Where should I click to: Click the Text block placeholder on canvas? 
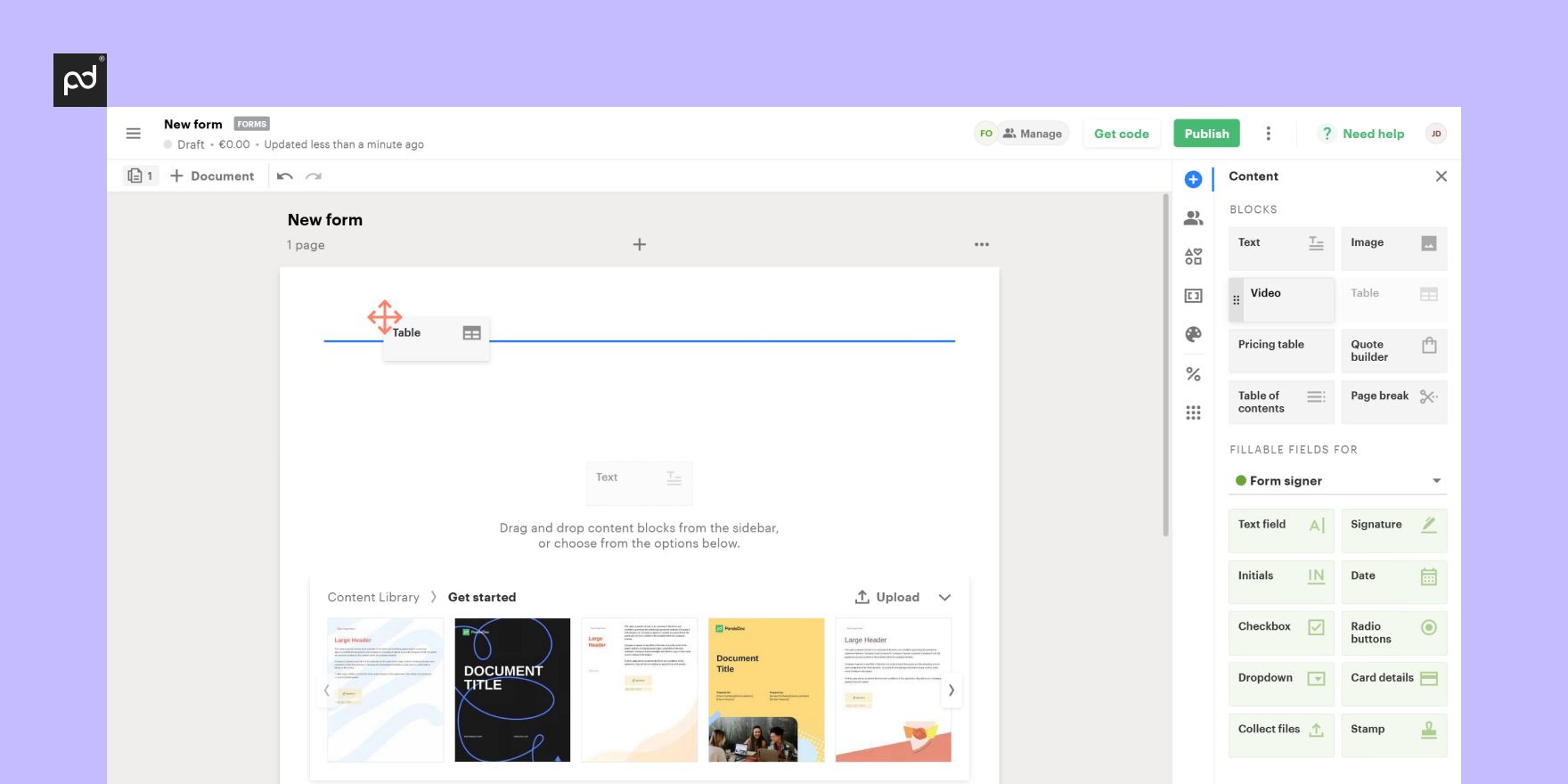pos(639,483)
